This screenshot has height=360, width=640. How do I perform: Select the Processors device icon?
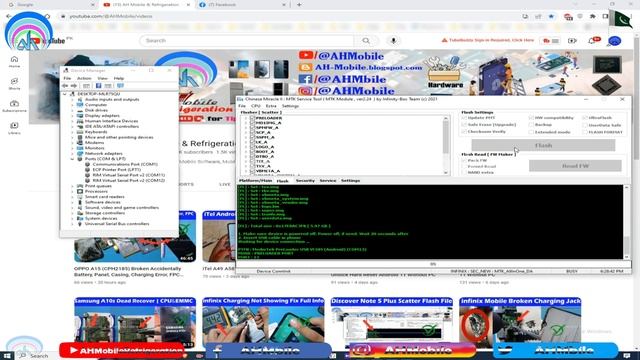point(80,191)
